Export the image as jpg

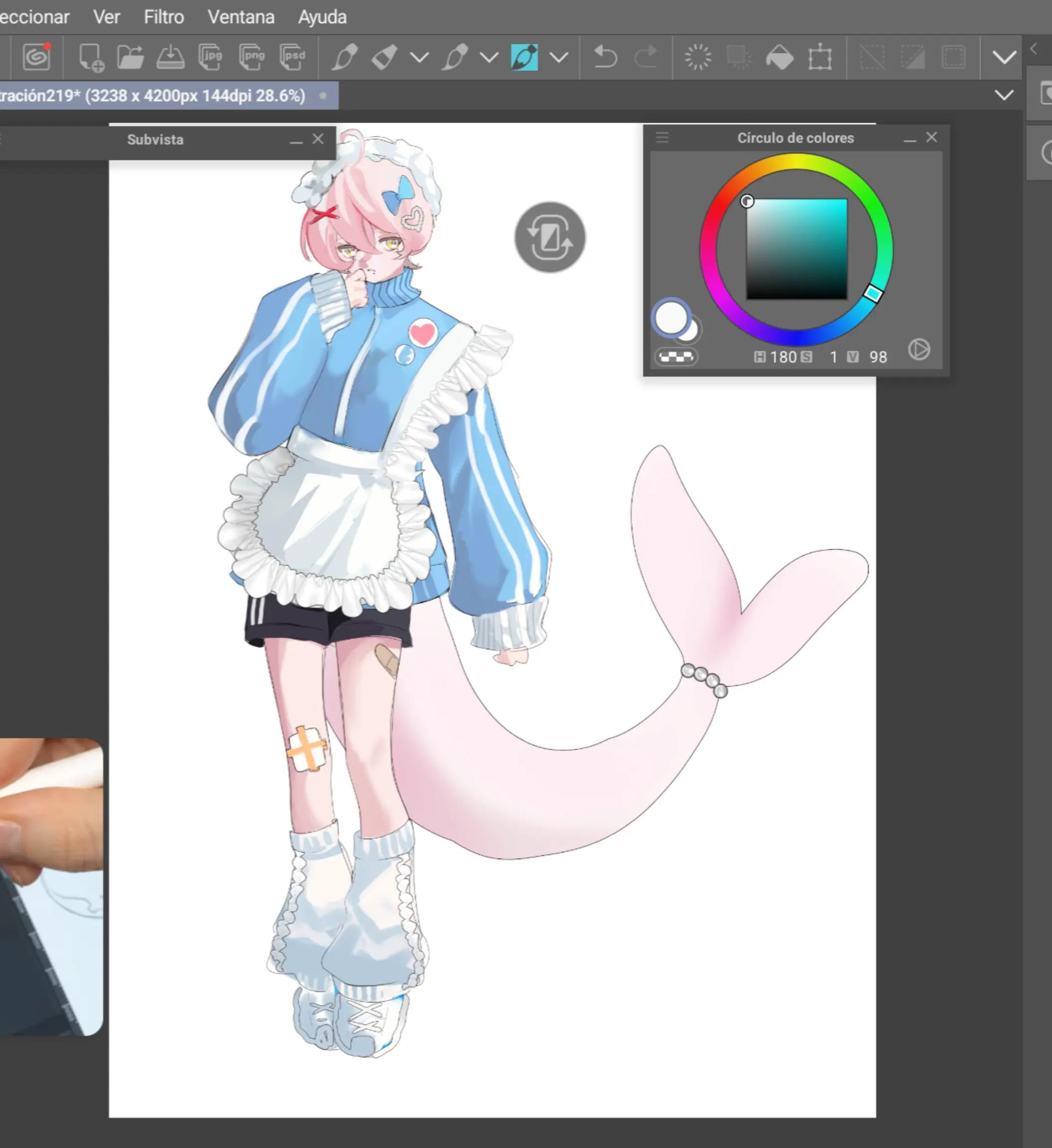coord(211,57)
